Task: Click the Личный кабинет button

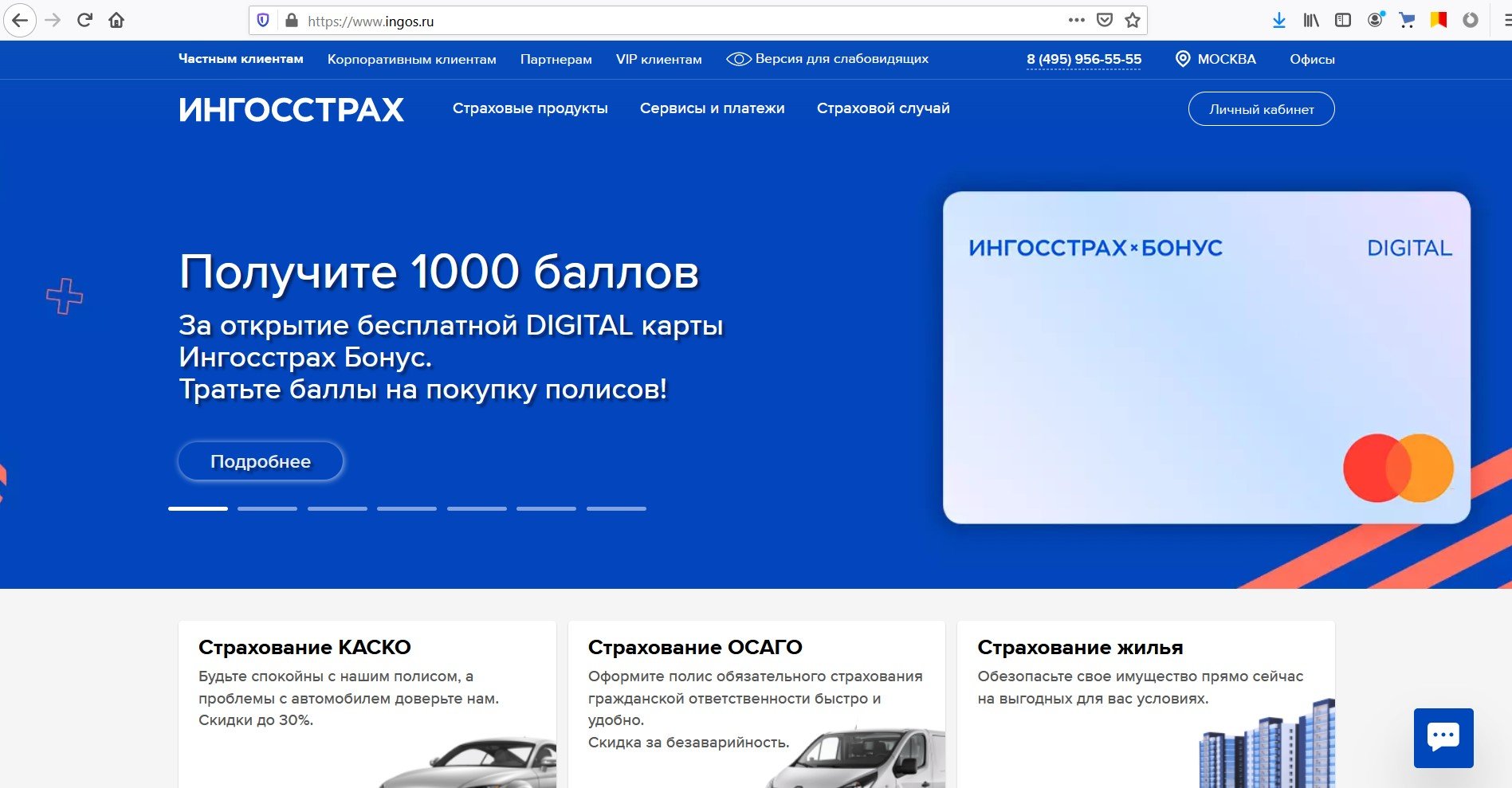Action: click(1262, 109)
